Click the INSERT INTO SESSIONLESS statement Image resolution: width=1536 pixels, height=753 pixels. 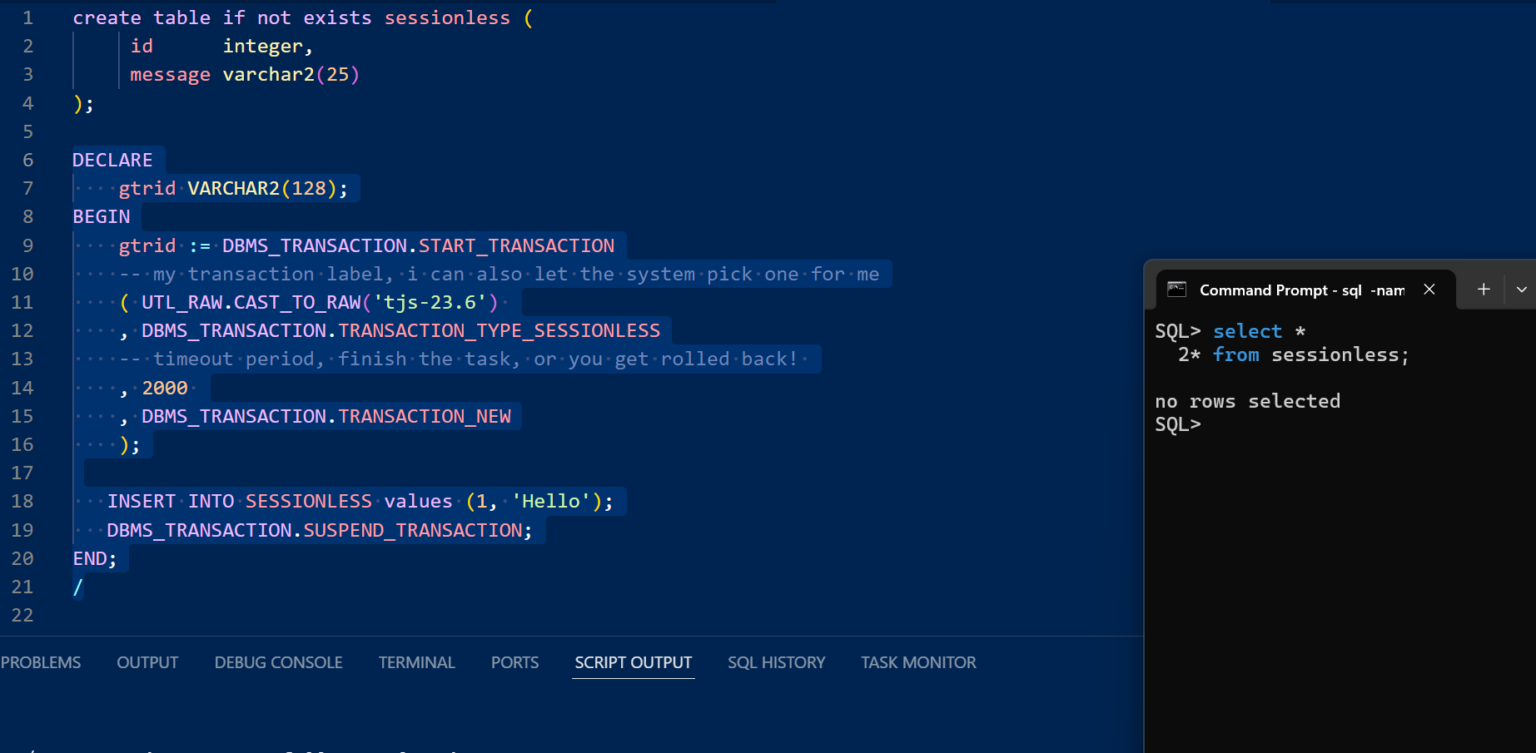[x=360, y=501]
